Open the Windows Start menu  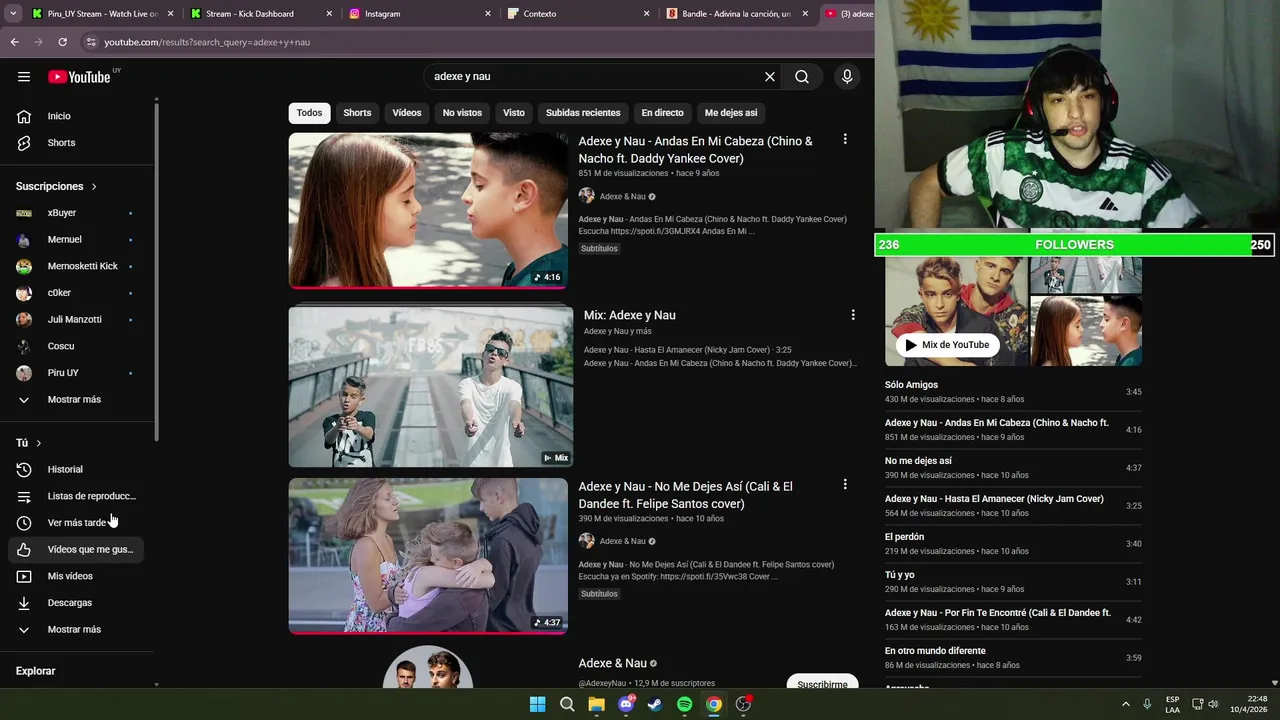pyautogui.click(x=537, y=704)
